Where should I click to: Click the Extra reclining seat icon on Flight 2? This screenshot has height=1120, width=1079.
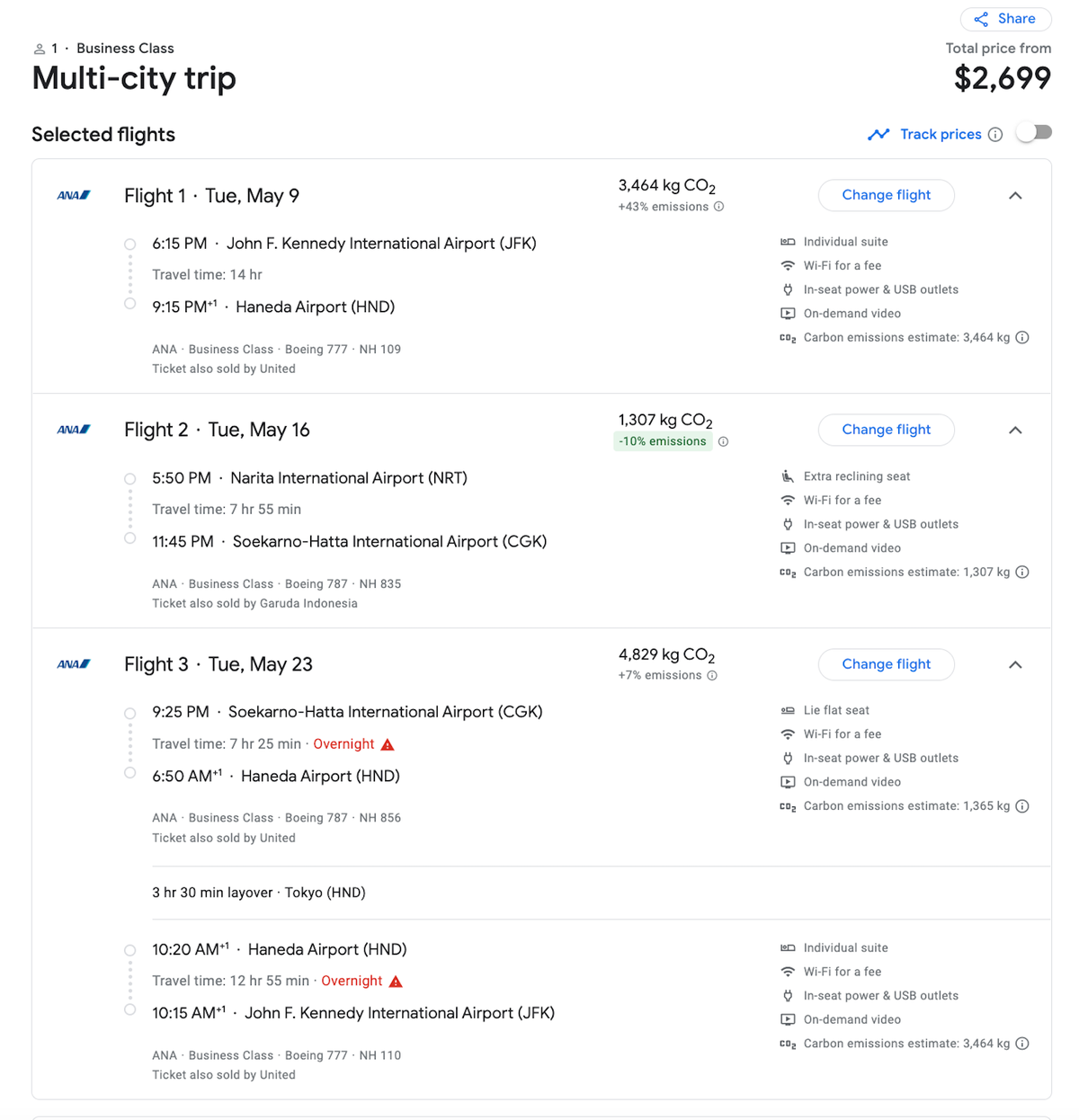(788, 476)
